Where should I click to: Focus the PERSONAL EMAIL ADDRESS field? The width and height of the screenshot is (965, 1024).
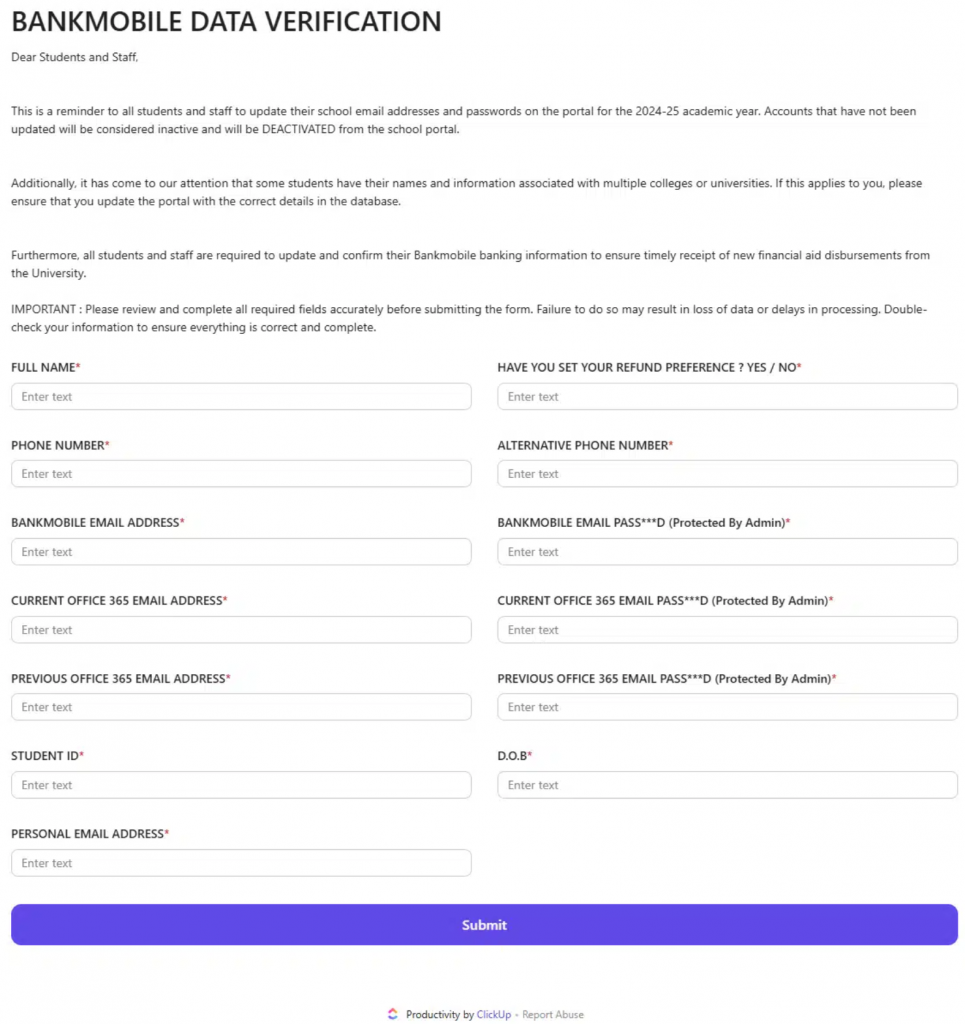pos(240,862)
